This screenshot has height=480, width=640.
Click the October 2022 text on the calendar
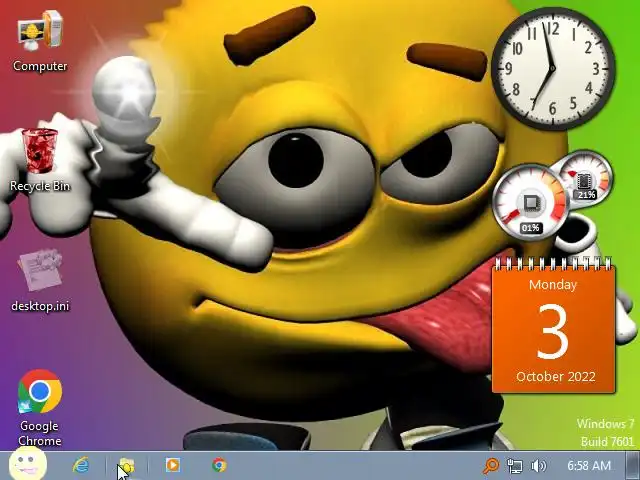click(x=556, y=376)
